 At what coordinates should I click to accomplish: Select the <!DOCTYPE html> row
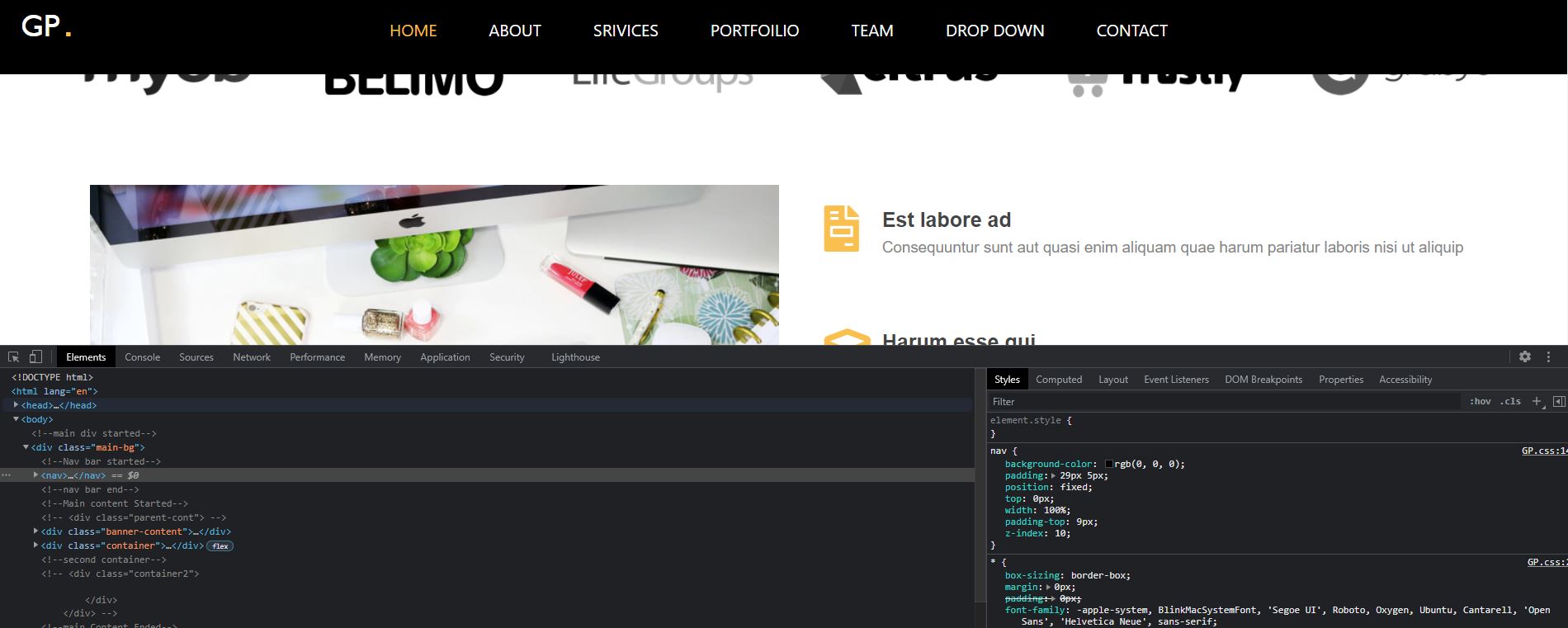coord(52,377)
